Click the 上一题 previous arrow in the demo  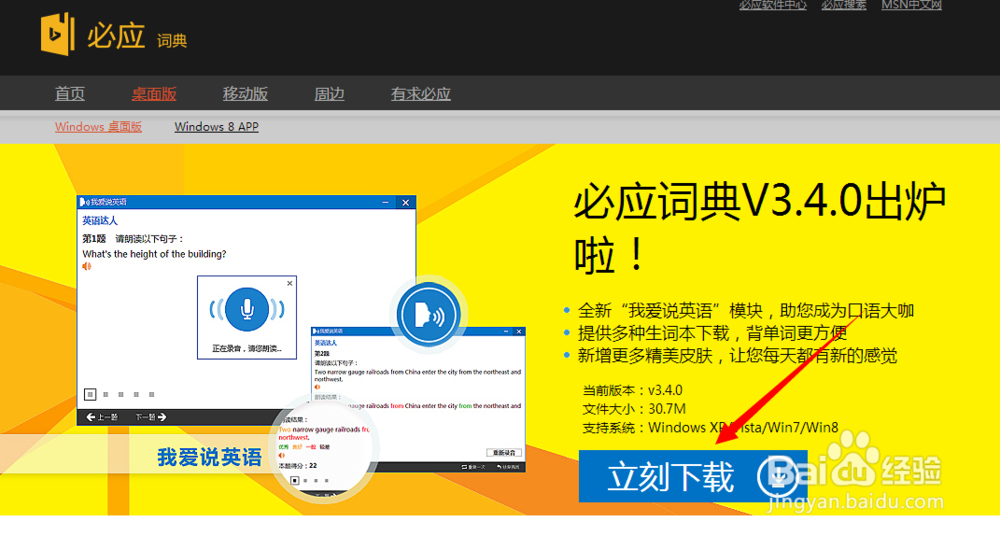102,417
